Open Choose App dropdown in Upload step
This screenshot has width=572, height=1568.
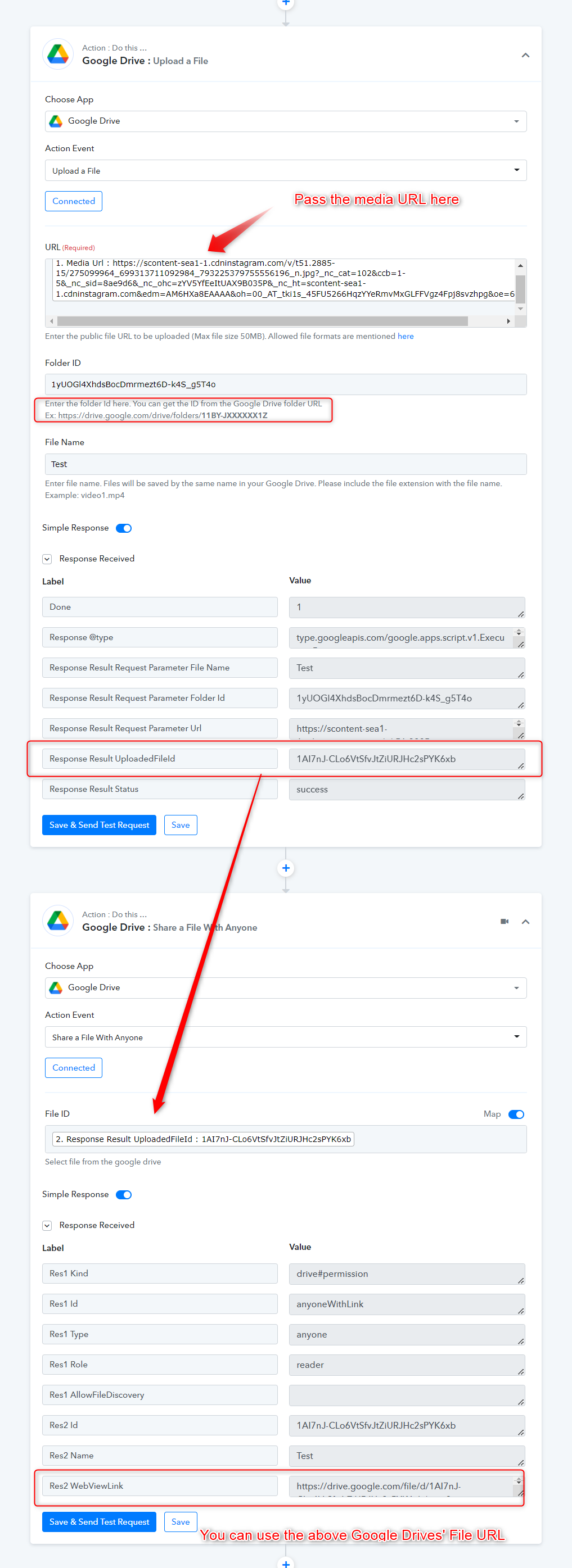click(286, 121)
